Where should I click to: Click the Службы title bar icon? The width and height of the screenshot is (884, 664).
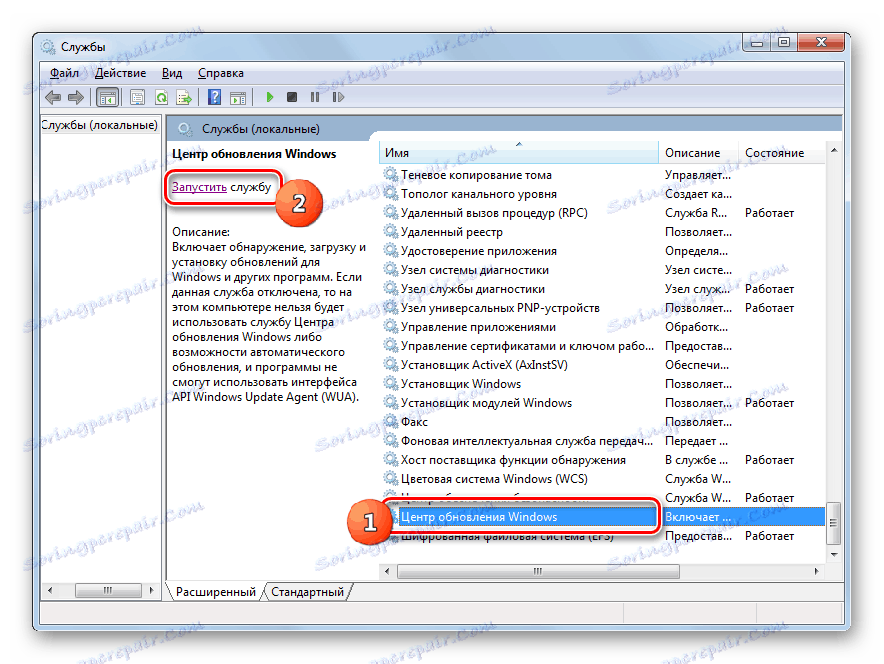[48, 46]
